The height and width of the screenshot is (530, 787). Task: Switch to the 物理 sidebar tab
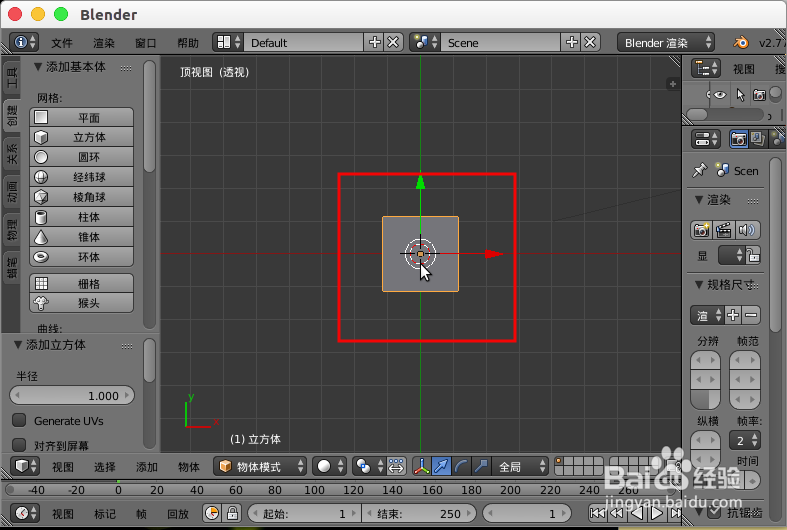tap(11, 229)
